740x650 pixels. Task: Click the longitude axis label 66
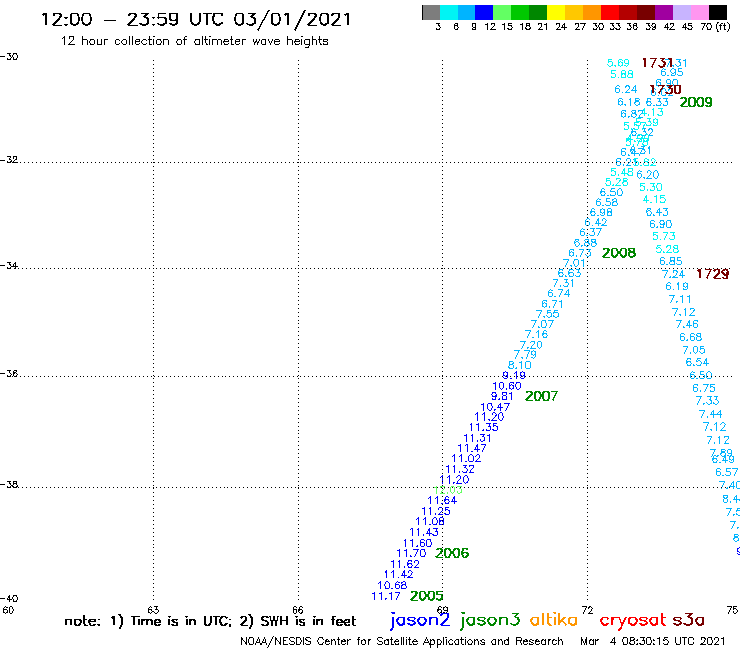[x=298, y=610]
